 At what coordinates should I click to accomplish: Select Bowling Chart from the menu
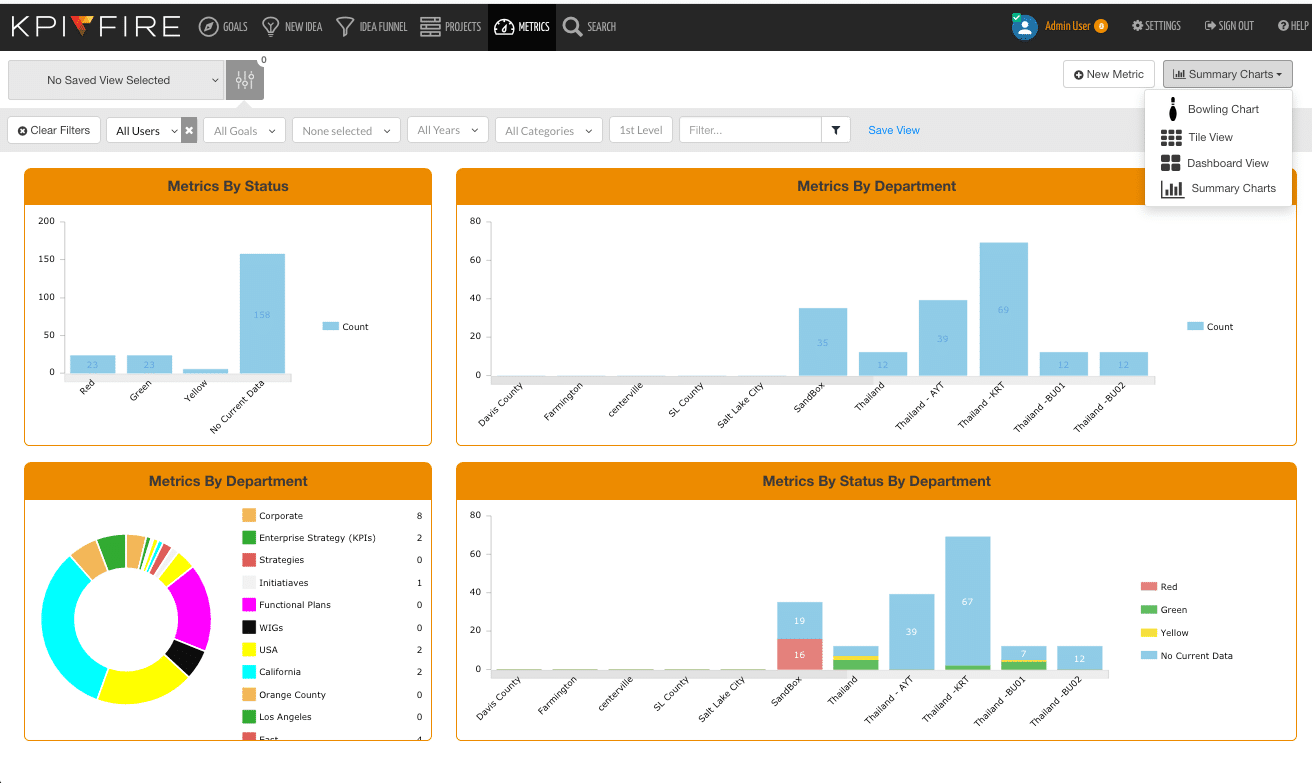point(1222,109)
